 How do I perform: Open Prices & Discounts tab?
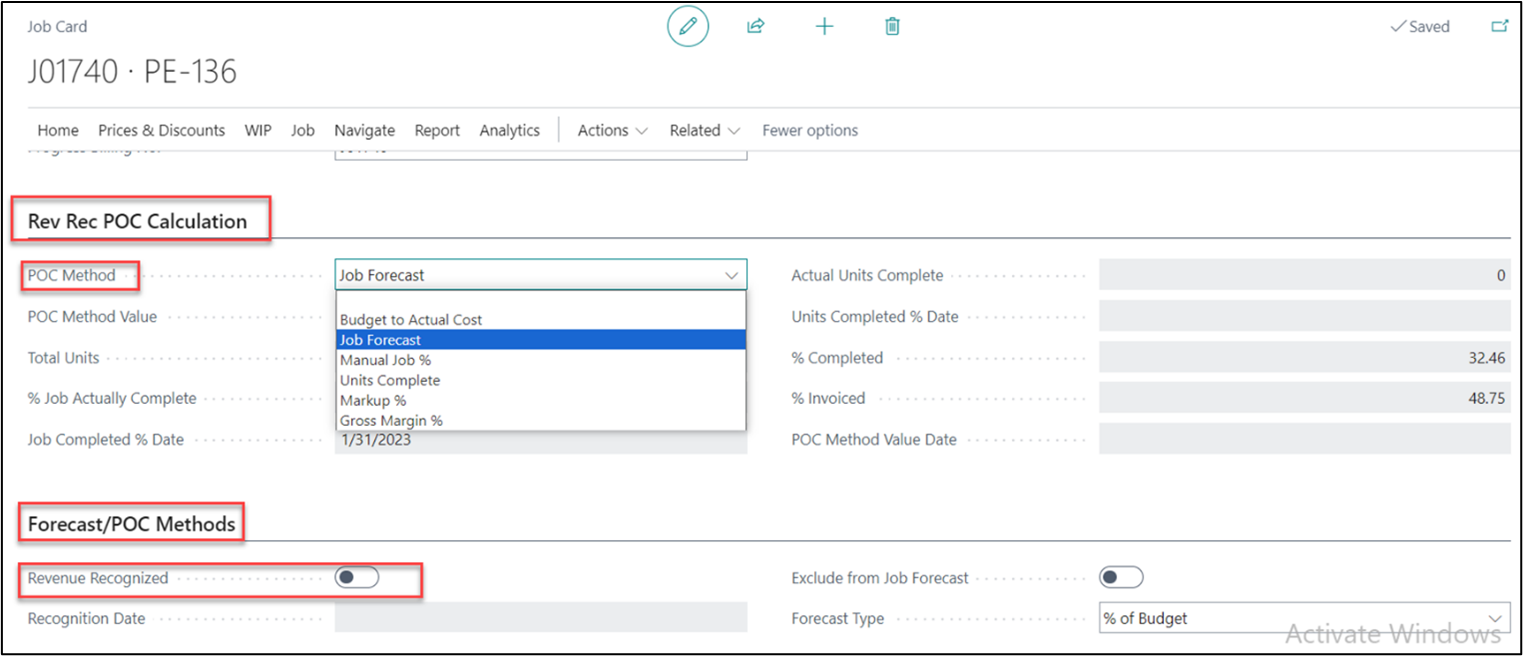pos(161,130)
